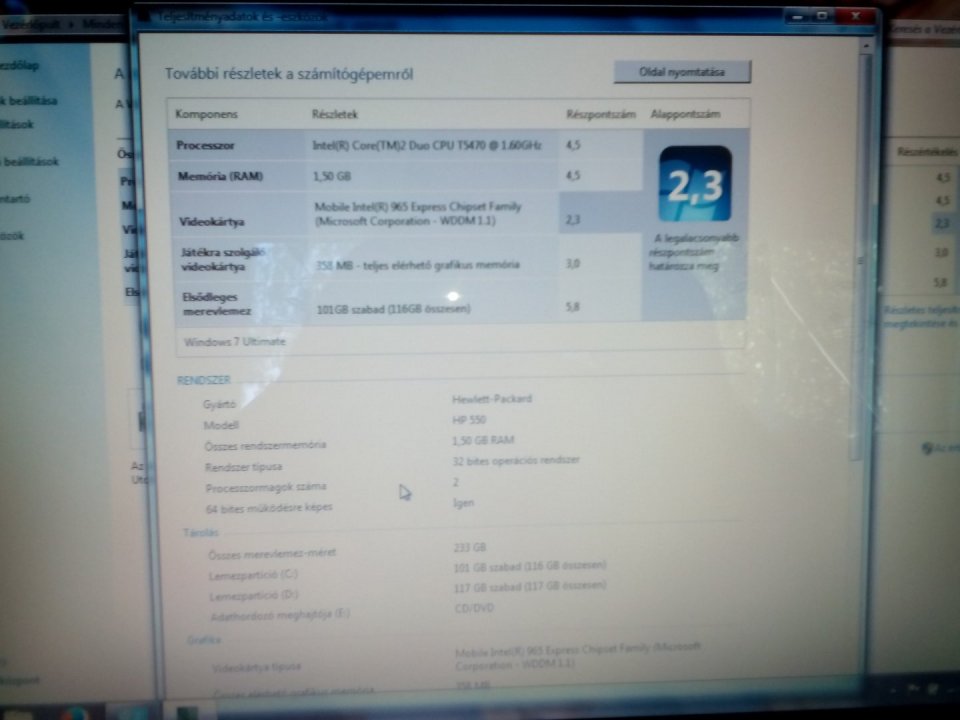Select the HP 550 model value
Viewport: 960px width, 720px height.
click(468, 420)
